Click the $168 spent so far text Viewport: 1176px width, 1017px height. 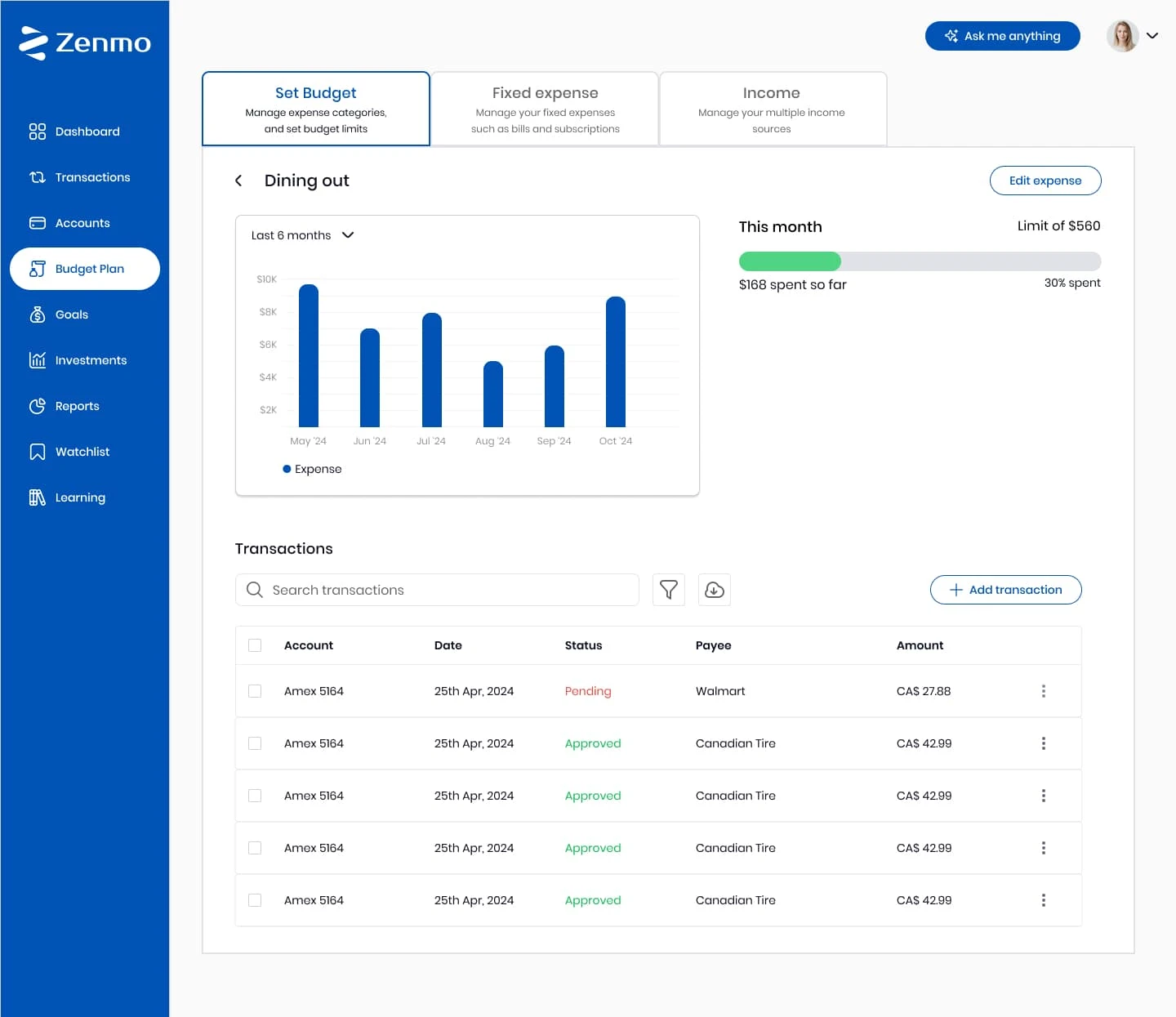pyautogui.click(x=792, y=284)
